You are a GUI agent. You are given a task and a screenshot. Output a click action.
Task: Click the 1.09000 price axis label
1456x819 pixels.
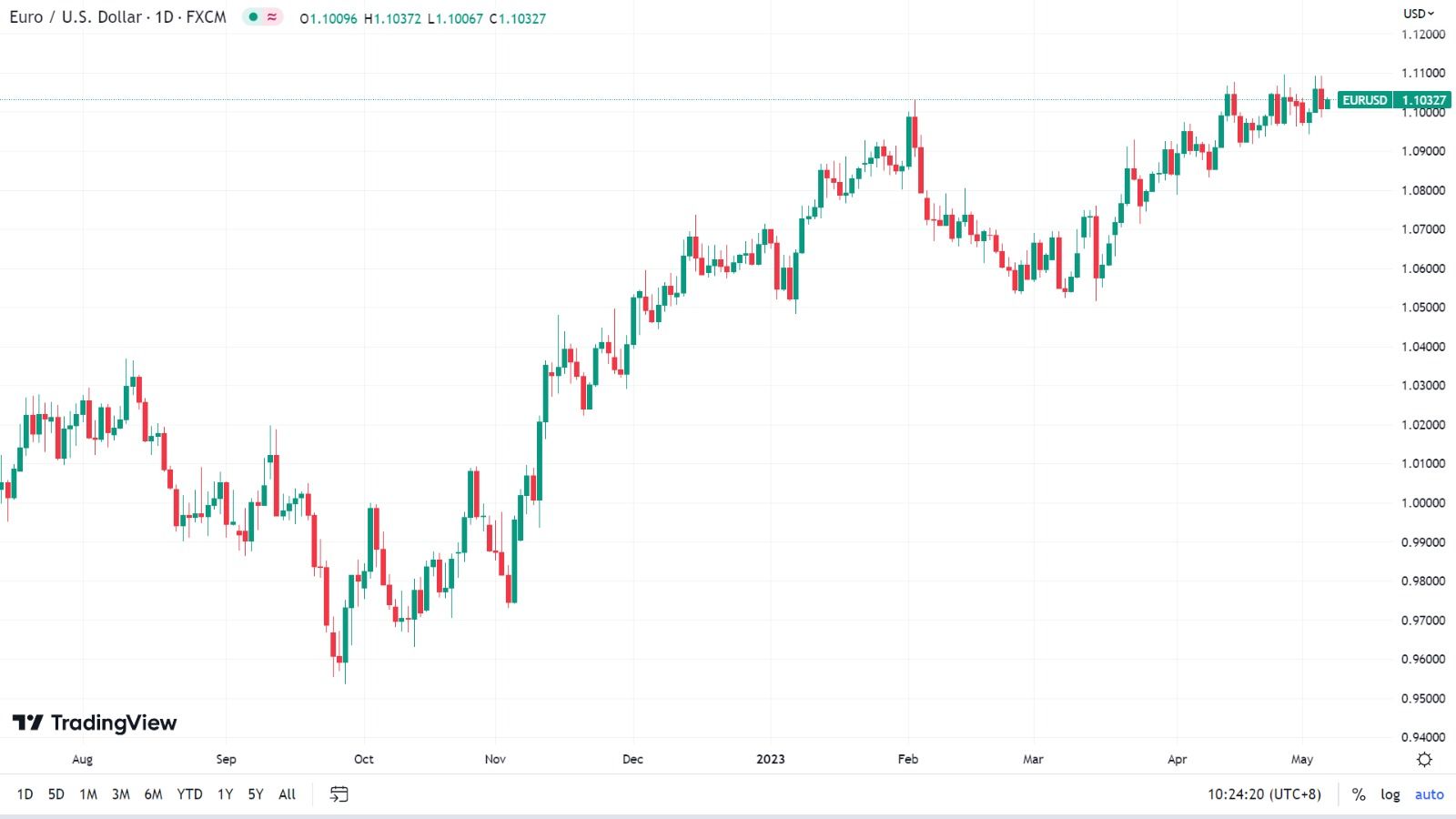(1423, 151)
